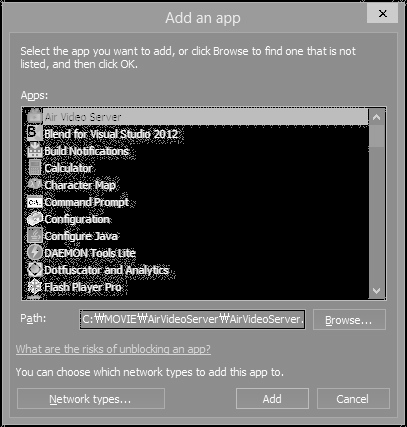Viewport: 407px width, 427px height.
Task: Open 'What are the risks of unblocking an app?'
Action: pyautogui.click(x=113, y=349)
